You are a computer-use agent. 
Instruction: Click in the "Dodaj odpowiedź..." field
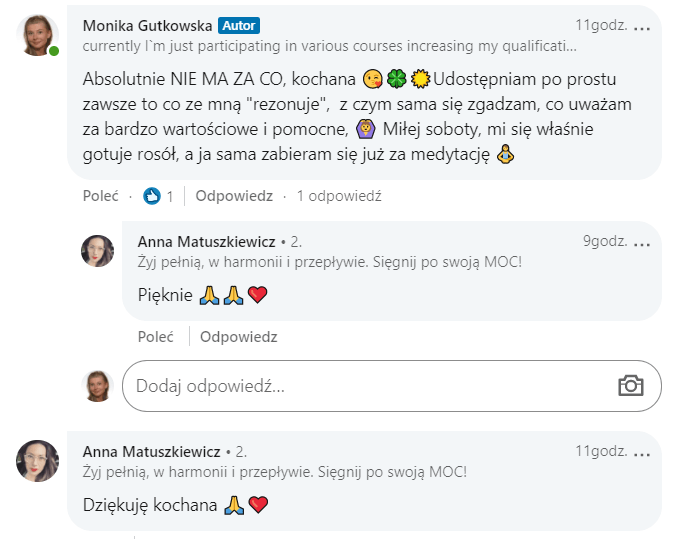tap(360, 386)
